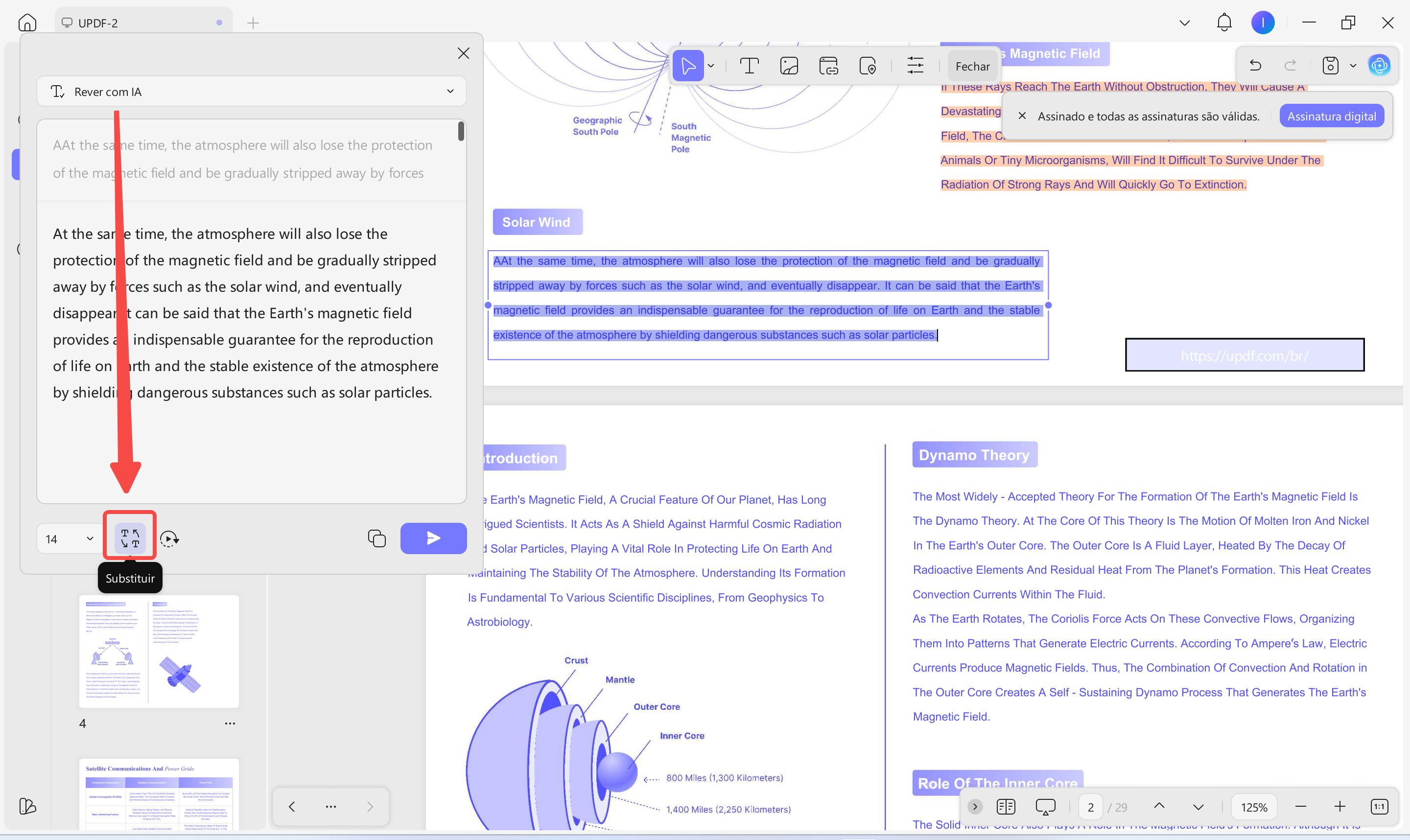
Task: Select the Image edit tool
Action: [789, 66]
